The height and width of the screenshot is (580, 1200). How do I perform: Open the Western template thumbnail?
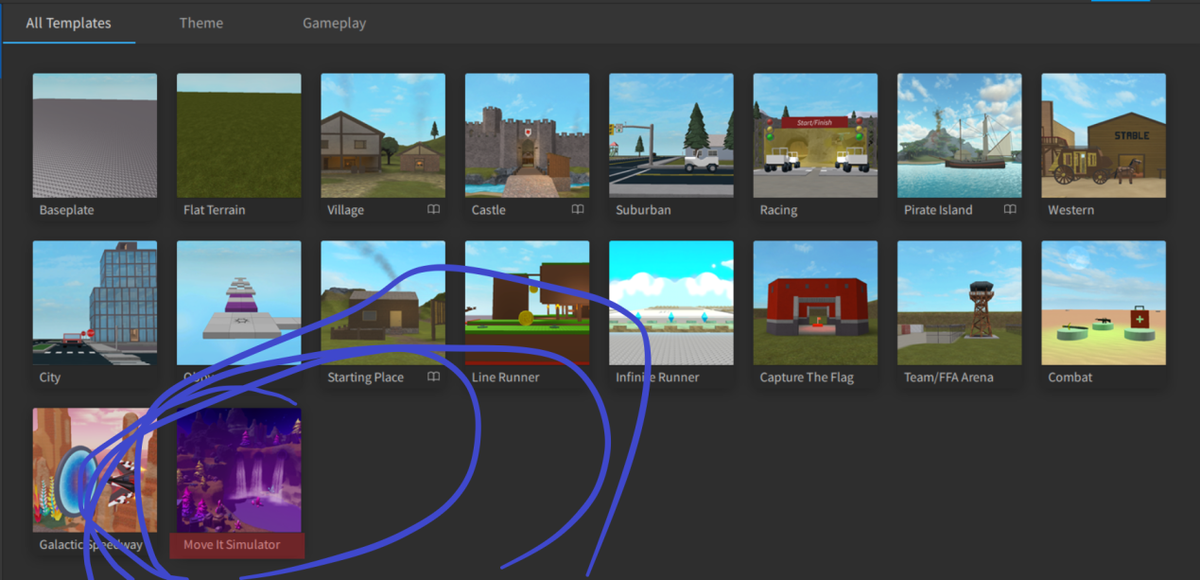(1103, 135)
